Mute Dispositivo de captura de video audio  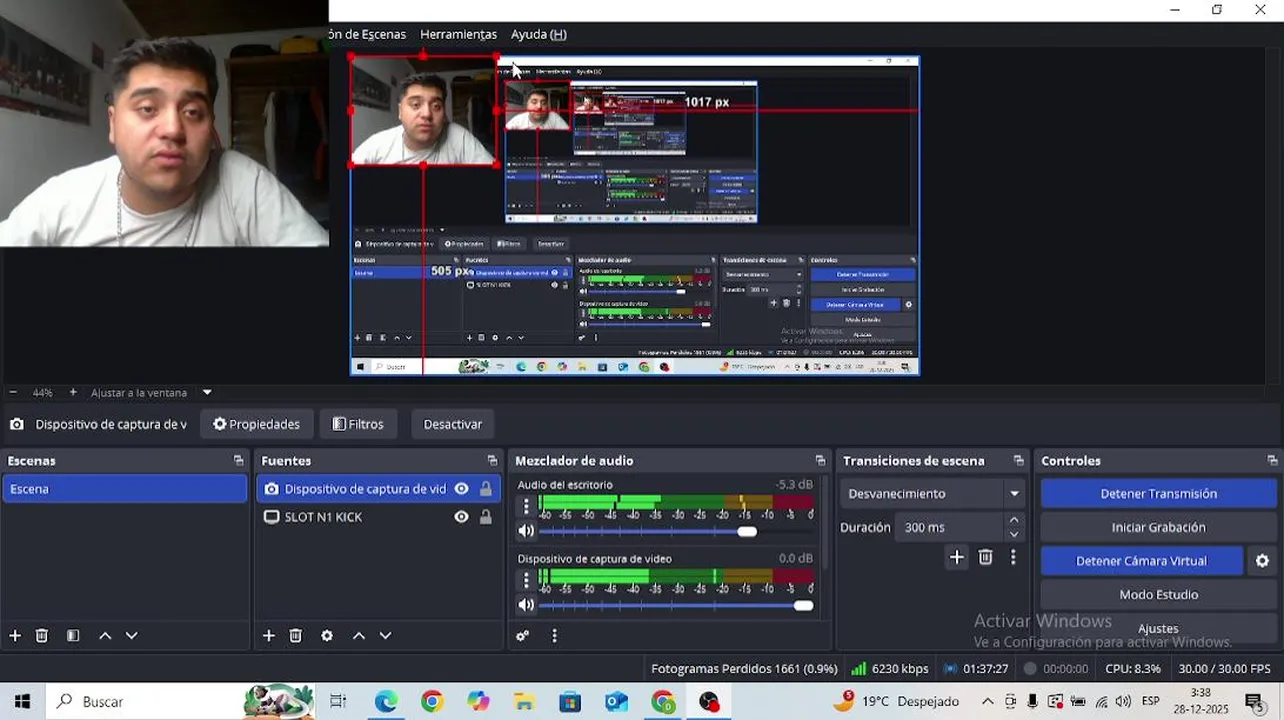coord(526,605)
